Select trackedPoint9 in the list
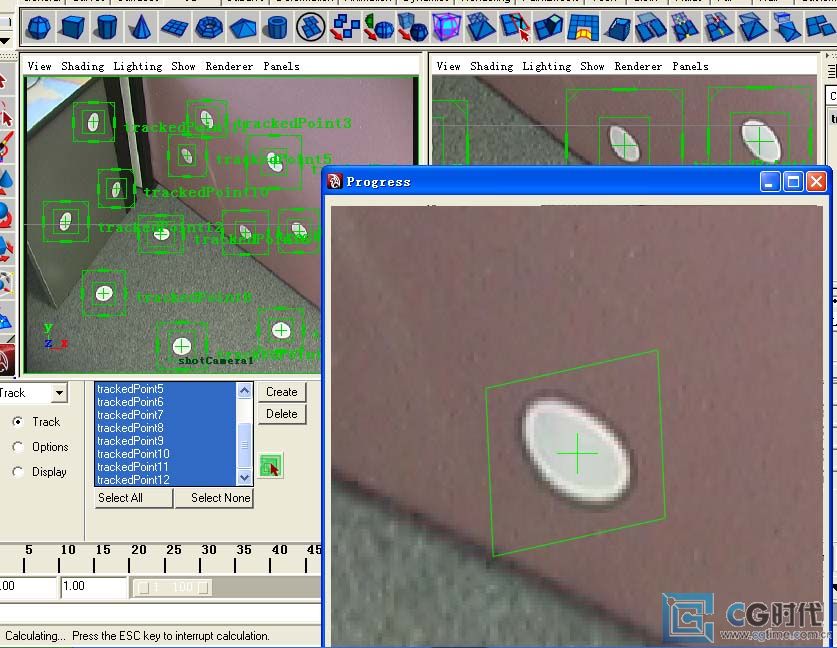 pos(165,441)
